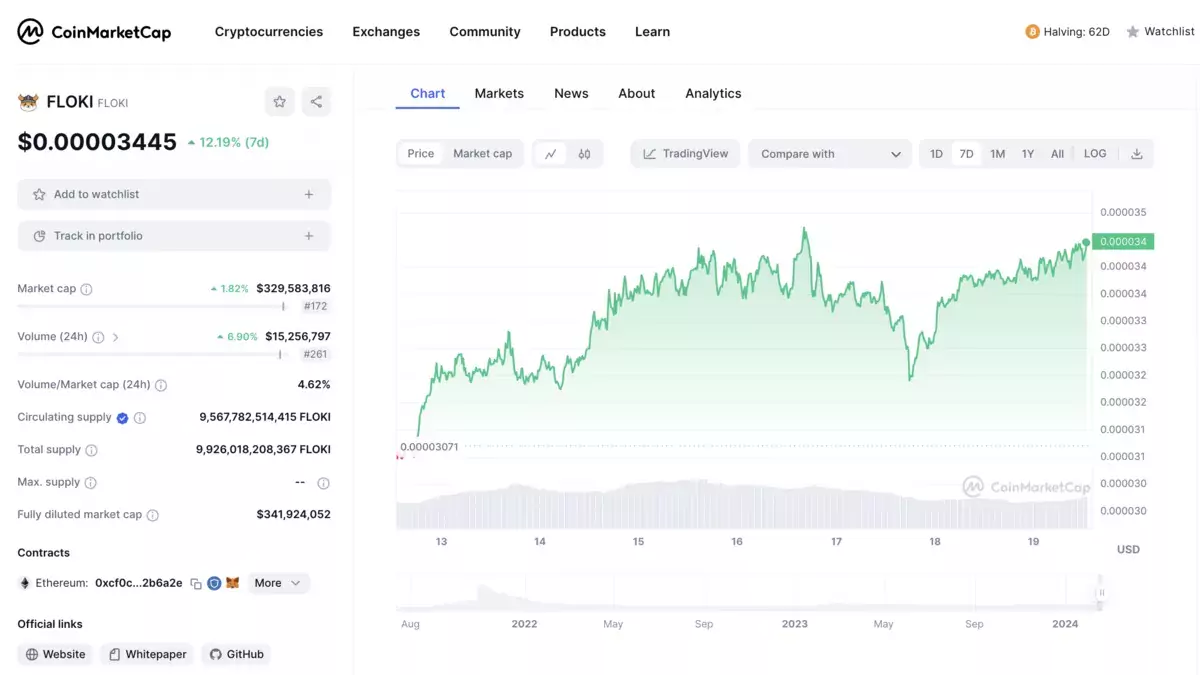This screenshot has height=675, width=1200.
Task: Click the Circulating supply verified badge
Action: (122, 418)
